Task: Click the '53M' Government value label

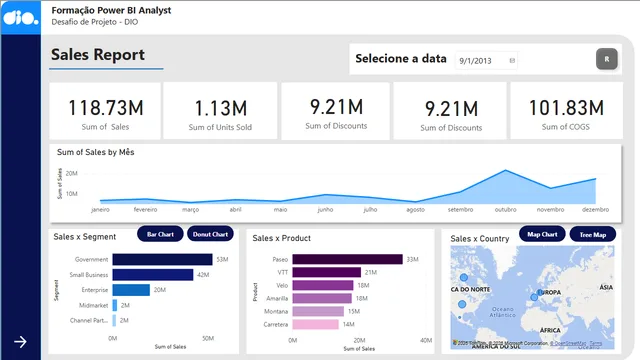Action: tap(222, 260)
